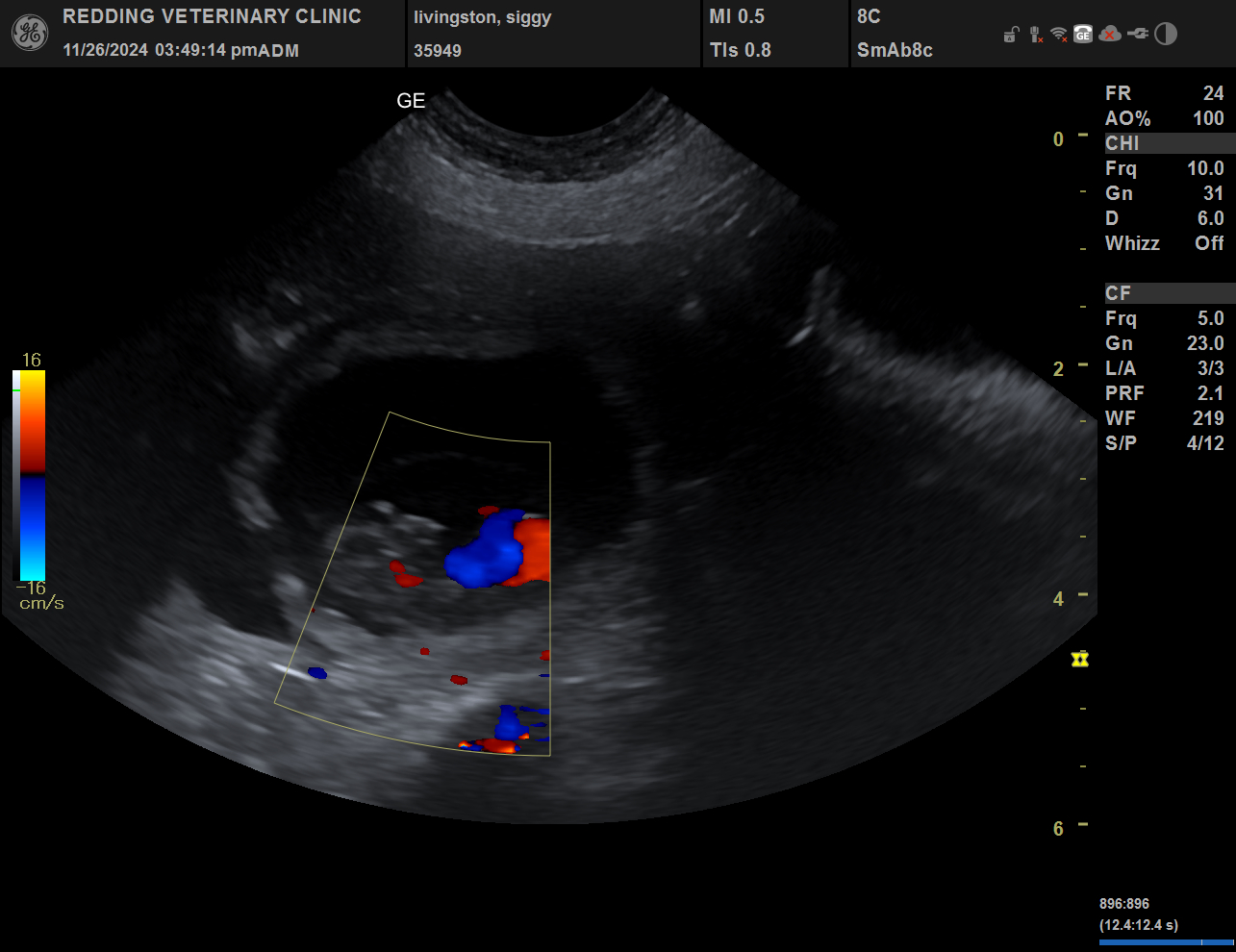Click the GE probe orientation marker
Screen dimensions: 1236x952
pyautogui.click(x=411, y=101)
